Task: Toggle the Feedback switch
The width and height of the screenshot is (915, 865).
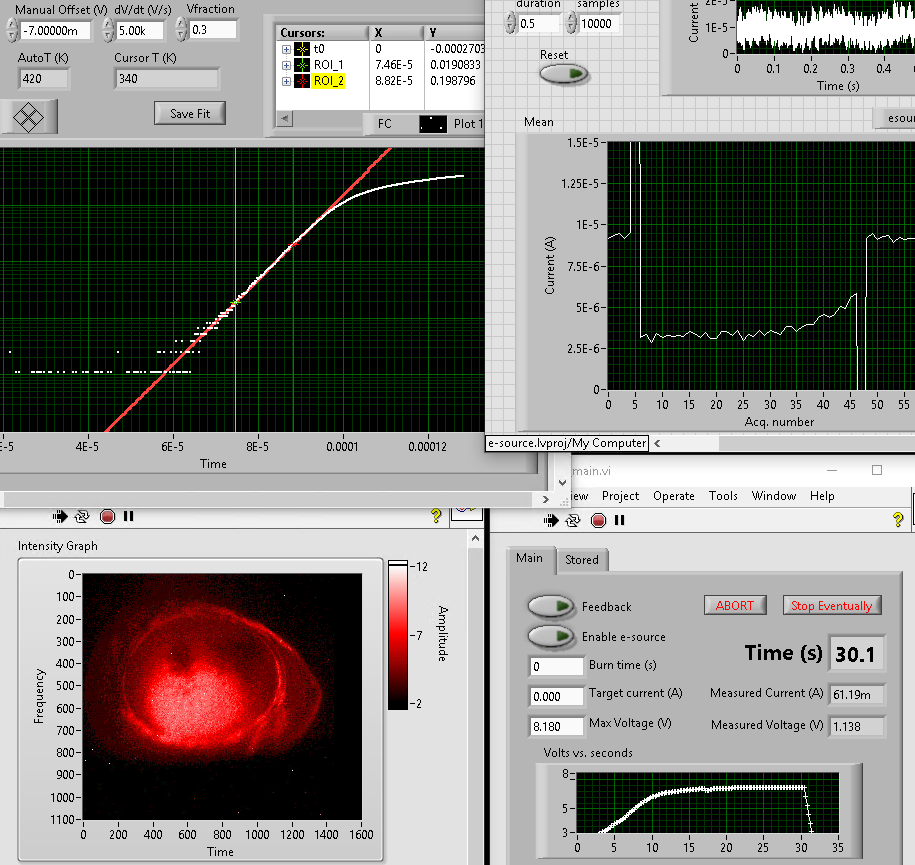Action: point(551,606)
